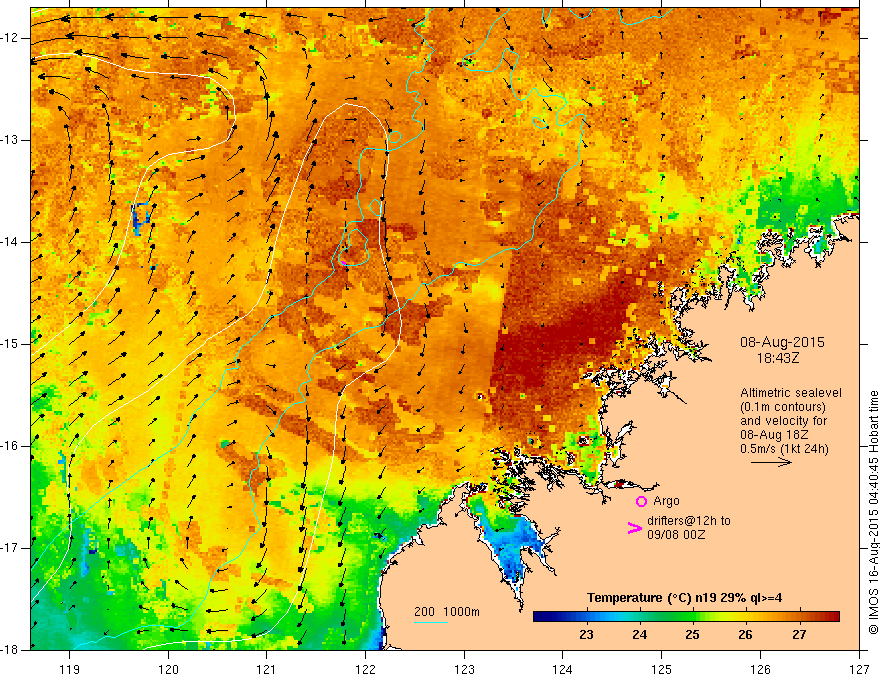Viewport: 880px width, 680px height.
Task: Click longitude axis label 125
Action: click(662, 669)
